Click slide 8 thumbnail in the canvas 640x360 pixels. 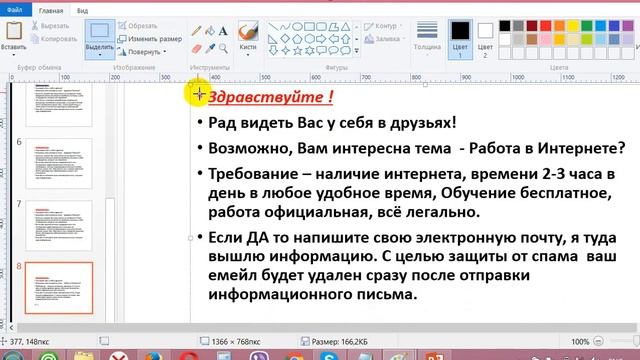(59, 288)
